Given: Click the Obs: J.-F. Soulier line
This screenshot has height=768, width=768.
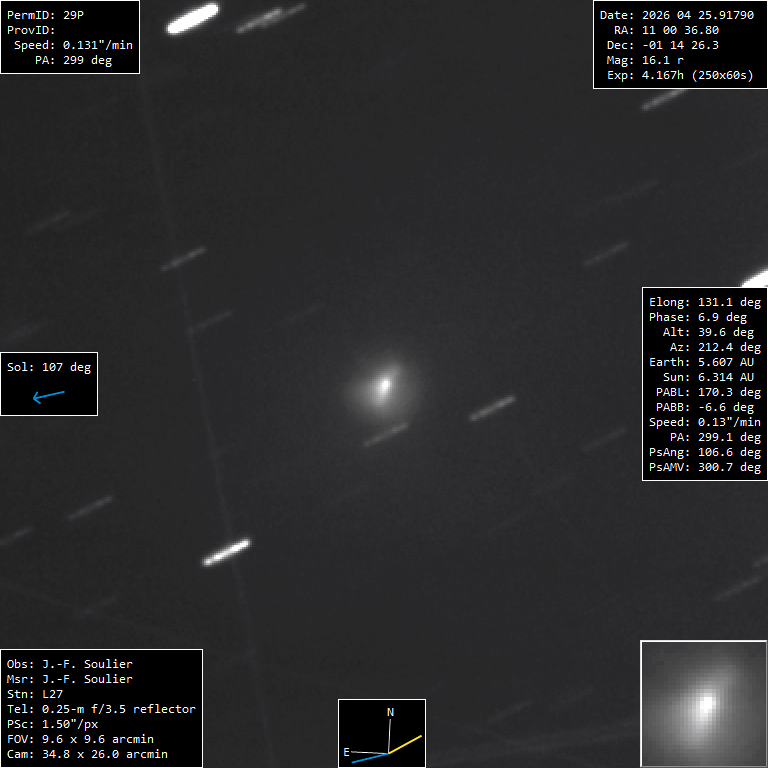Looking at the screenshot, I should (70, 664).
